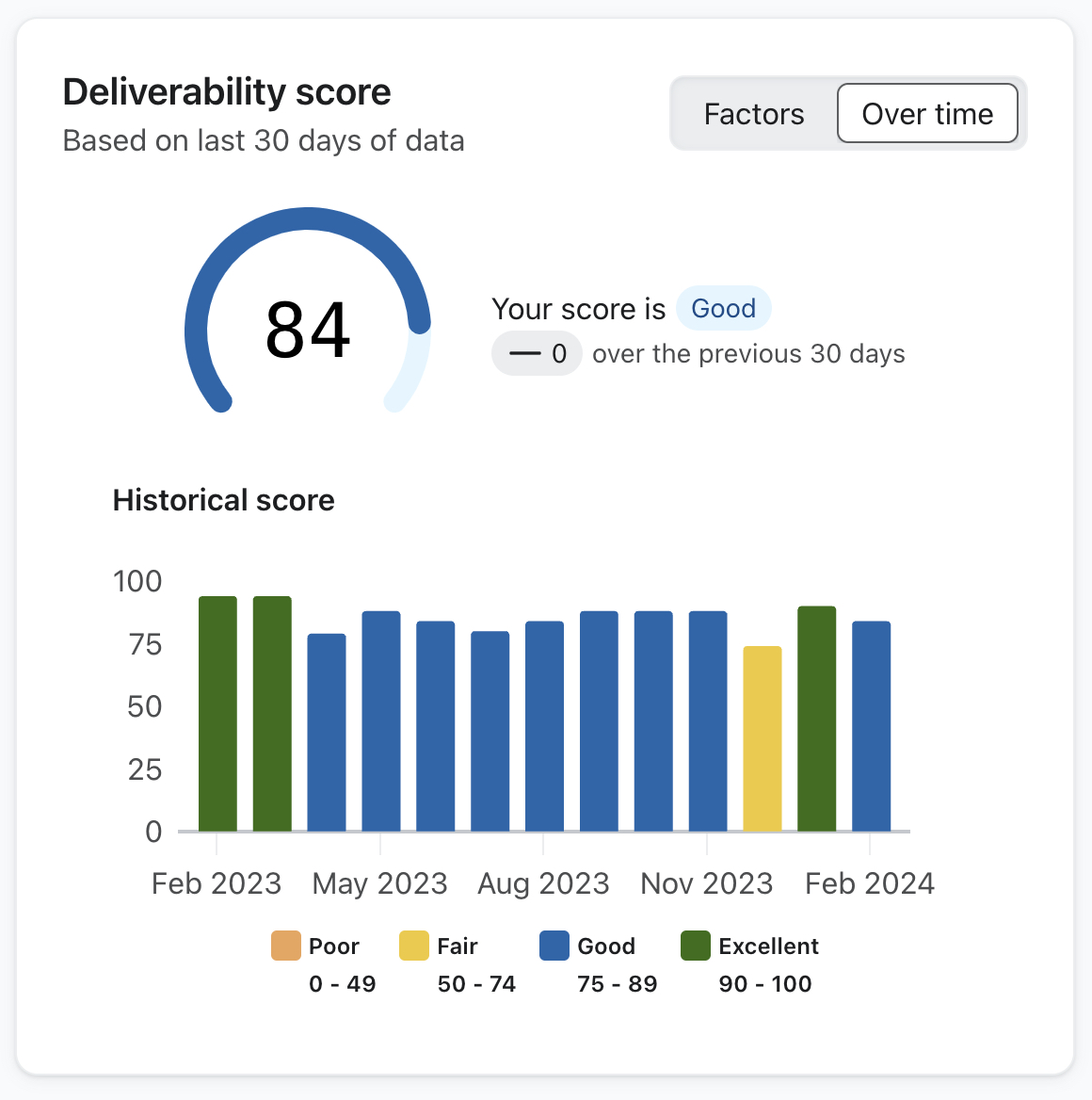Select the Over time tab
The image size is (1092, 1100).
click(x=927, y=113)
